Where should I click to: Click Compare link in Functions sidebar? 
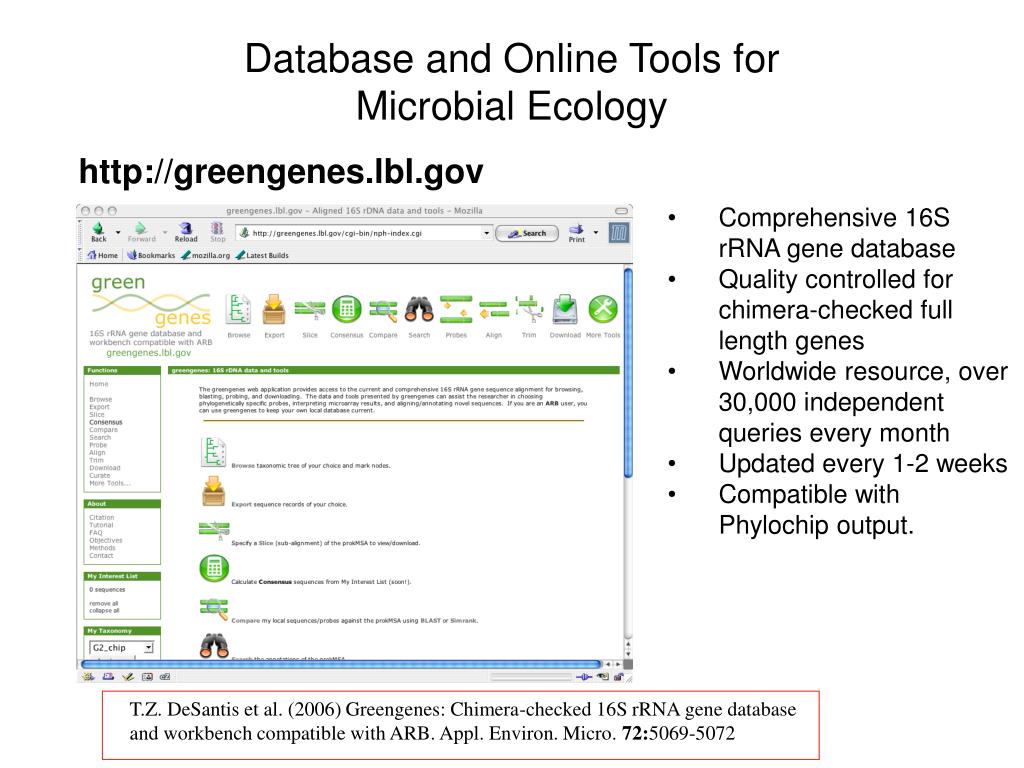click(103, 430)
